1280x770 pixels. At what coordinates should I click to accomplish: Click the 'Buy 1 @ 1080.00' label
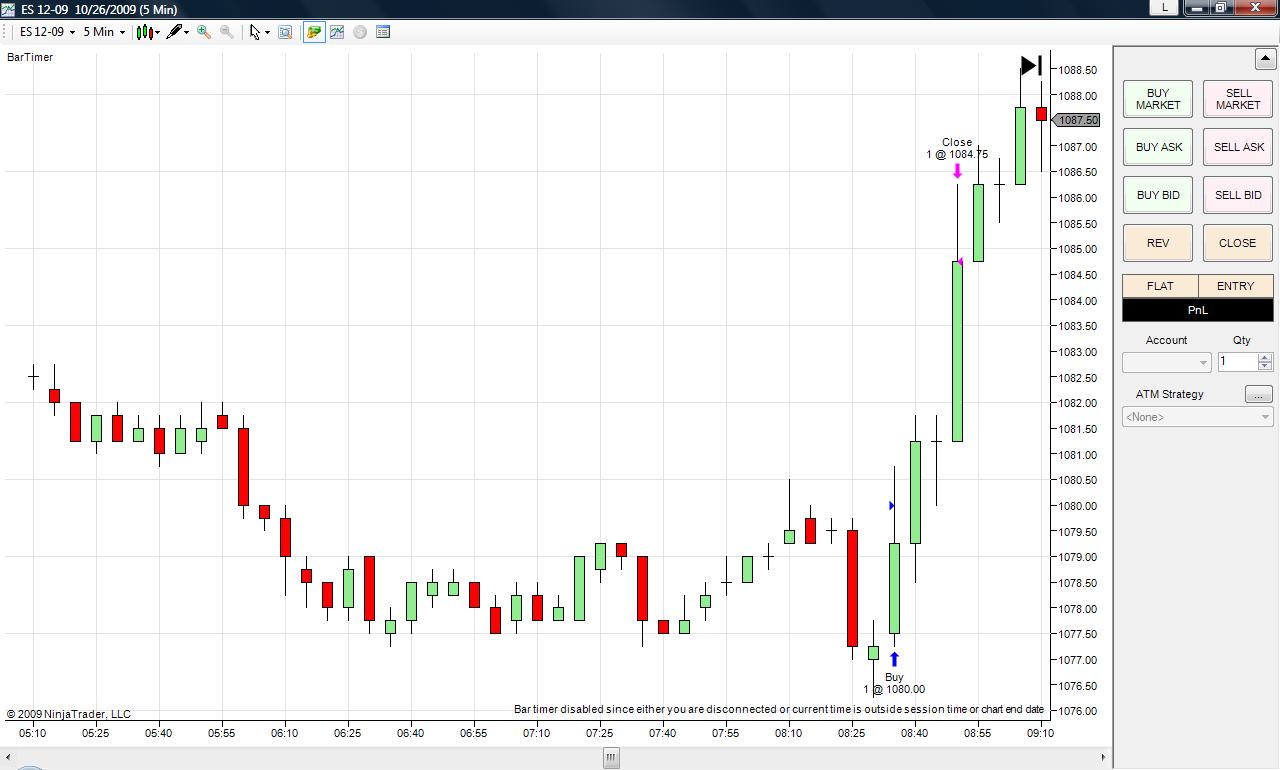click(894, 683)
